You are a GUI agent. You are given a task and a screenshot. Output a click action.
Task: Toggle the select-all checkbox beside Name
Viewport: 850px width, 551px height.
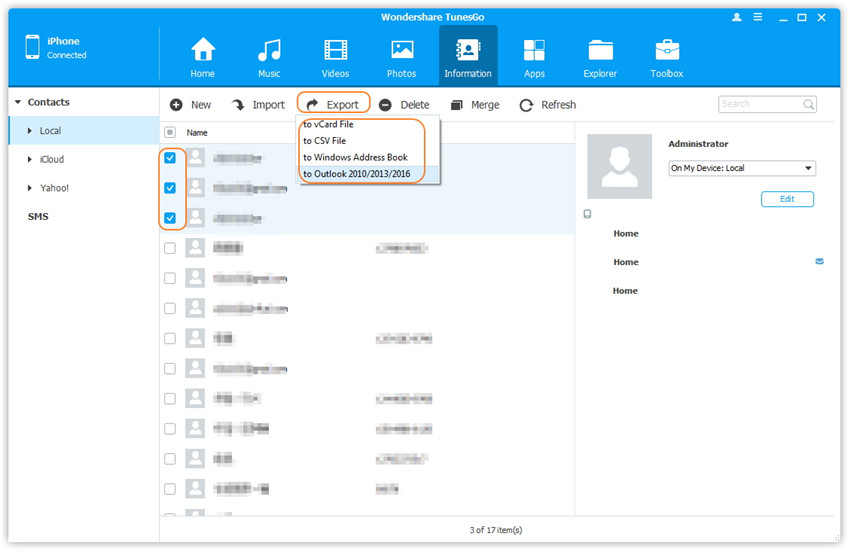(170, 132)
